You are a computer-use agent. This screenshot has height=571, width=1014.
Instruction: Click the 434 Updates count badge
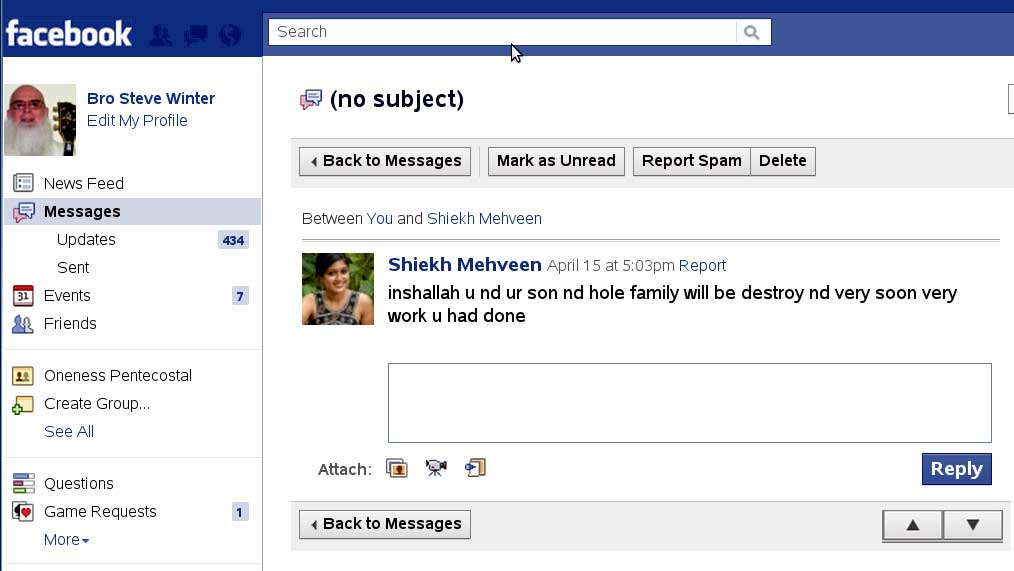pos(233,241)
